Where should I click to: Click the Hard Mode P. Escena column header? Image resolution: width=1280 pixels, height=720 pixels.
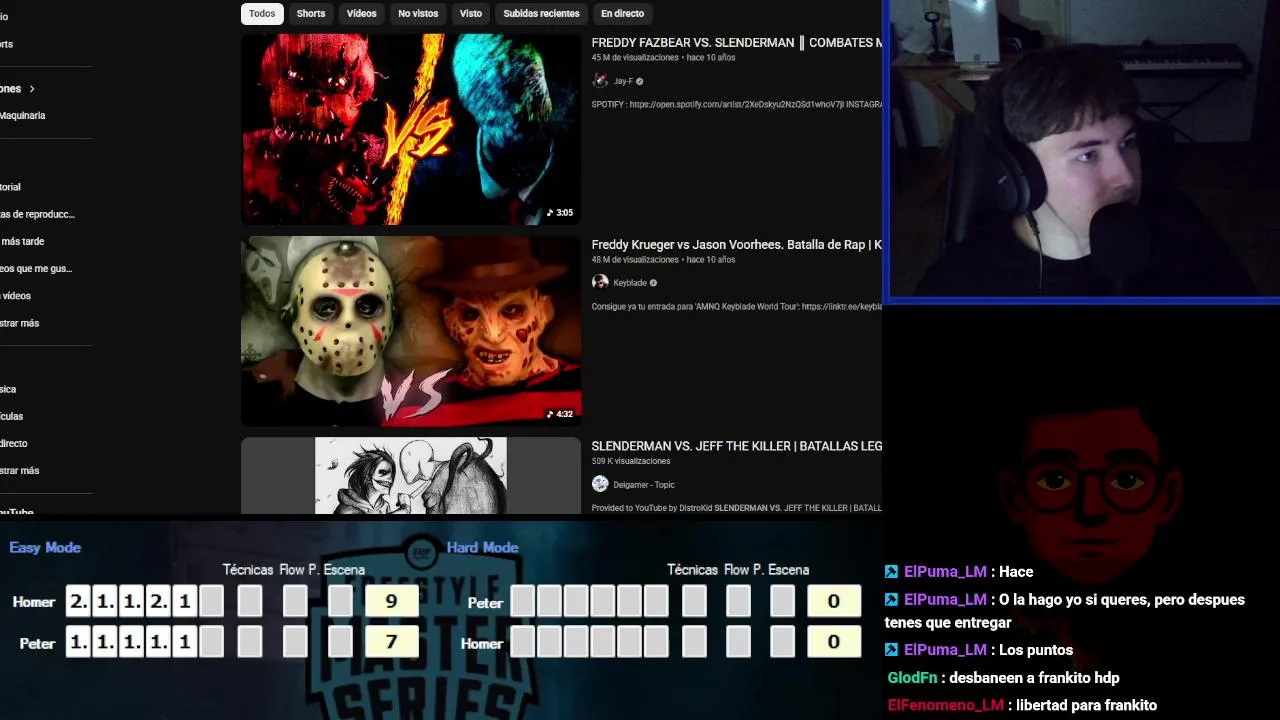pos(783,570)
